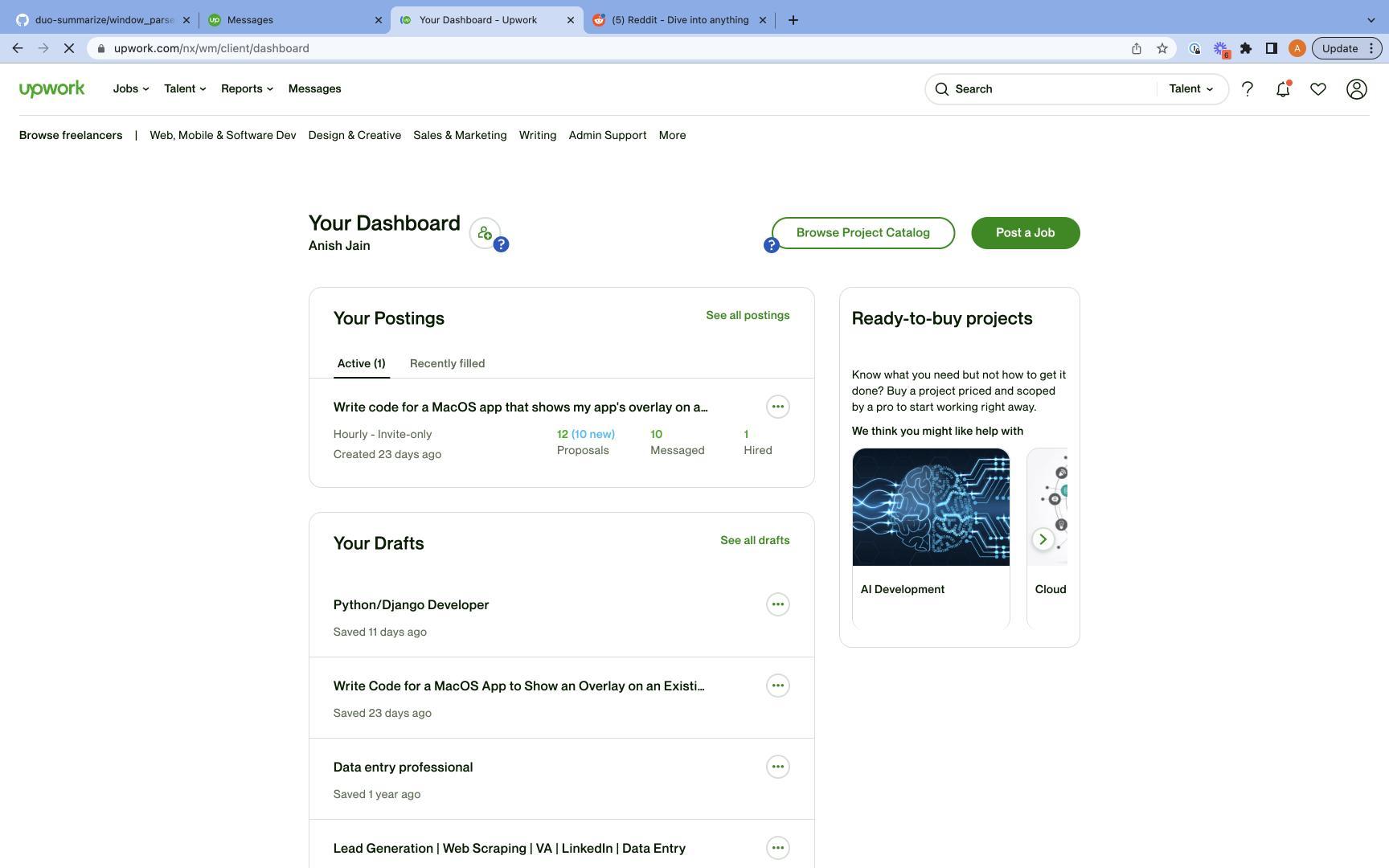Stop page loading with the X button

tap(69, 48)
